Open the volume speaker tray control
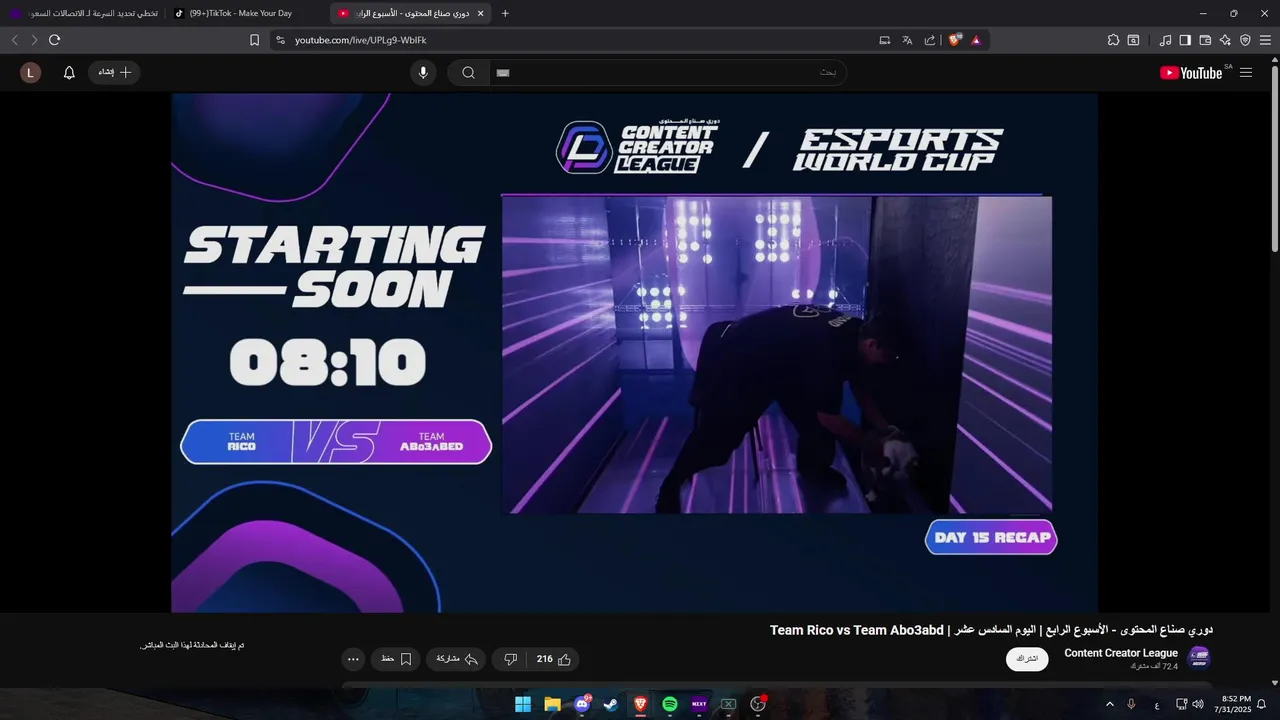1280x720 pixels. (1198, 704)
